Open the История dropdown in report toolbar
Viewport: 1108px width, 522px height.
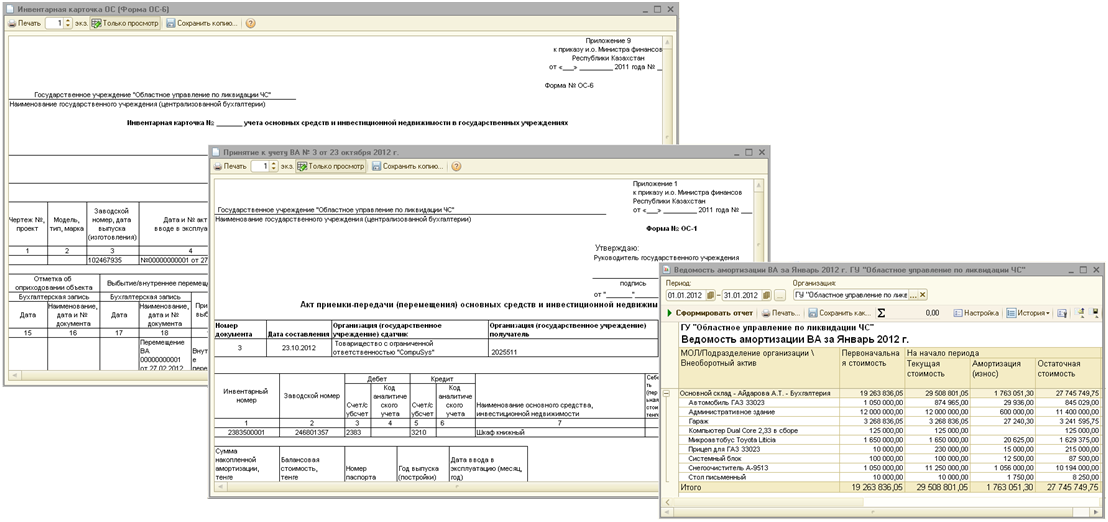[x=1030, y=313]
